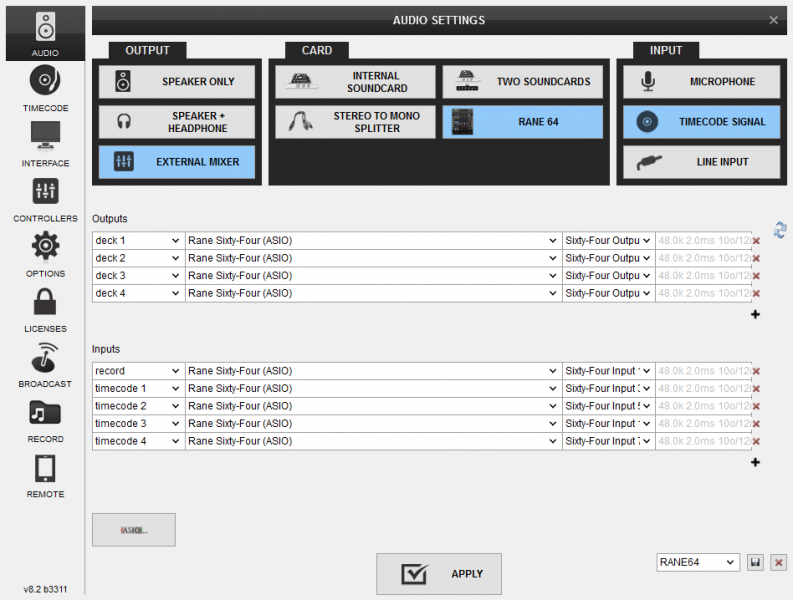793x600 pixels.
Task: Choose the Rane 64 card option
Action: click(522, 122)
